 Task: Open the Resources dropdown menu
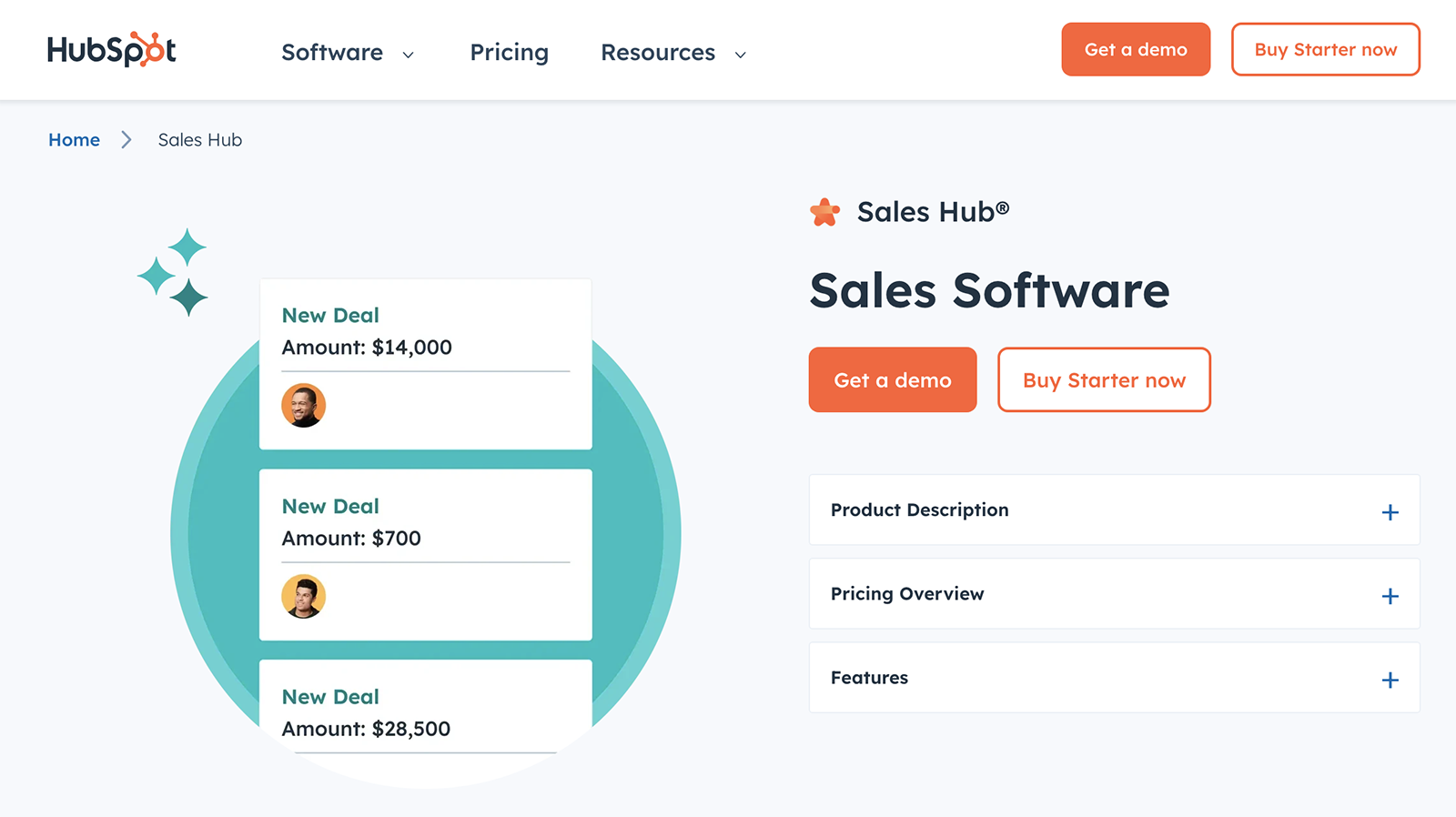(x=673, y=53)
